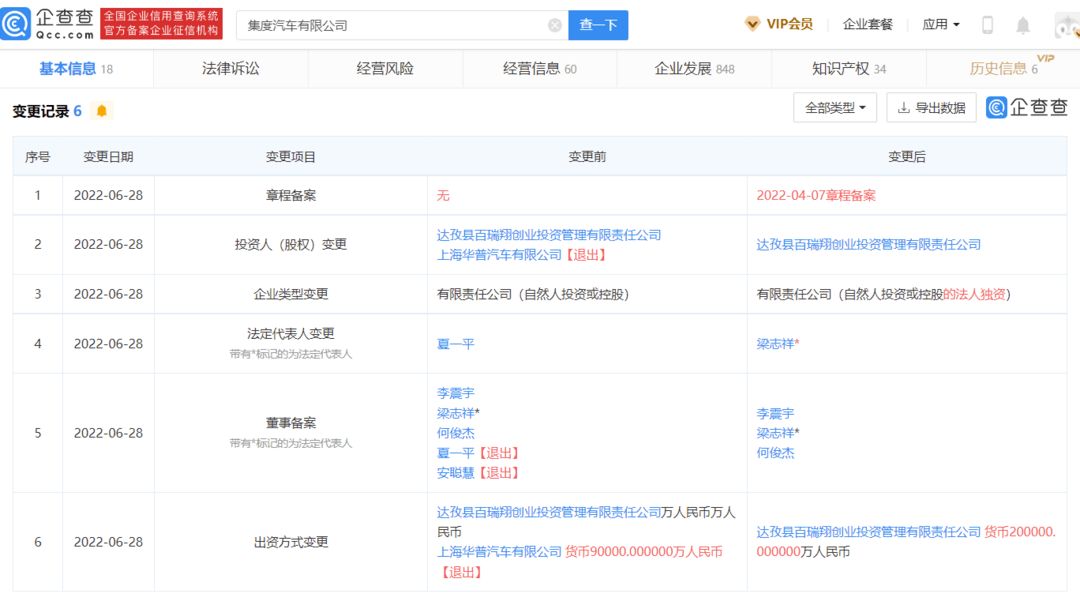Select 出资方式变更 cell
Viewport: 1080px width, 605px height.
(291, 542)
